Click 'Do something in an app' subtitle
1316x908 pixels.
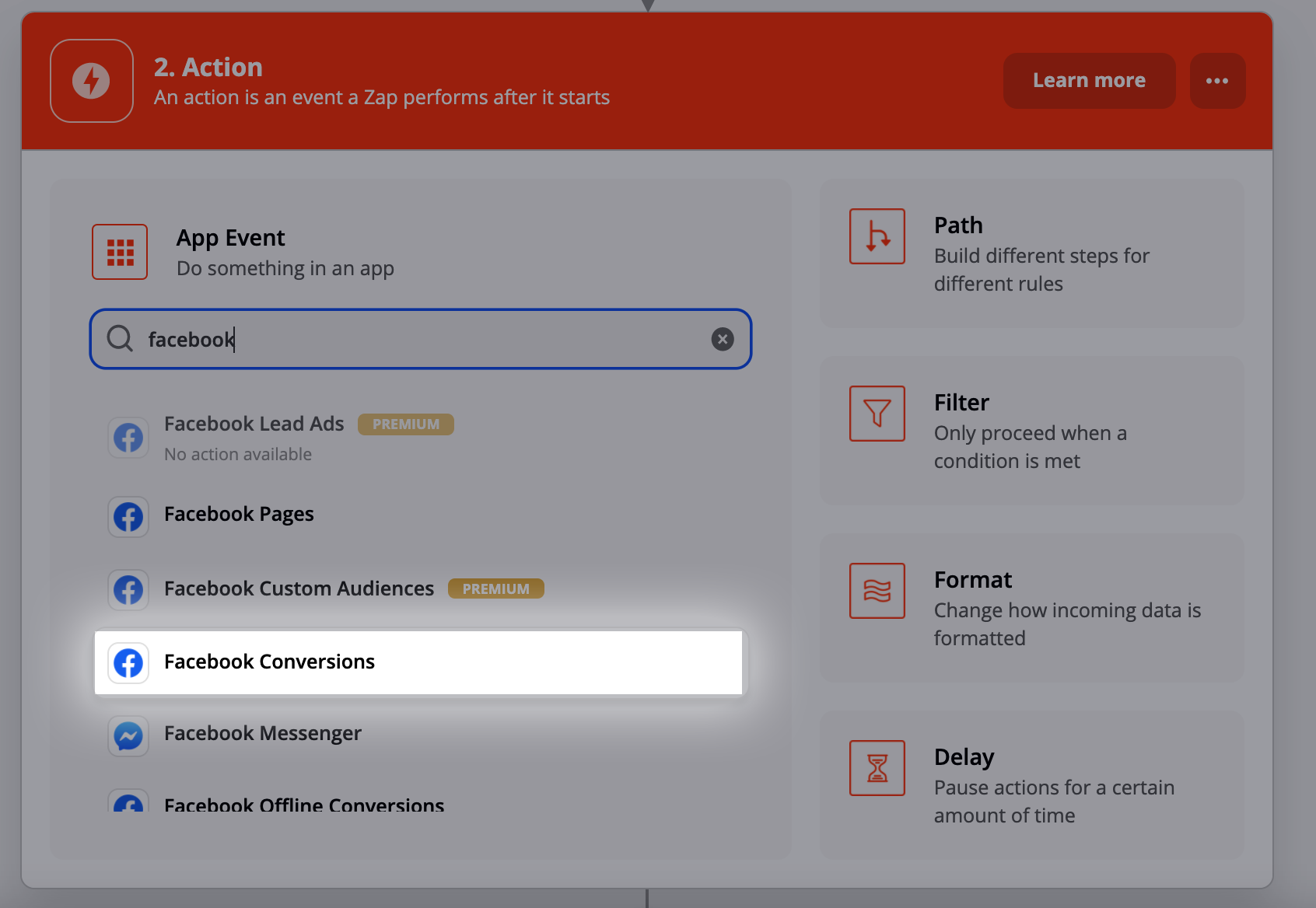pyautogui.click(x=285, y=269)
